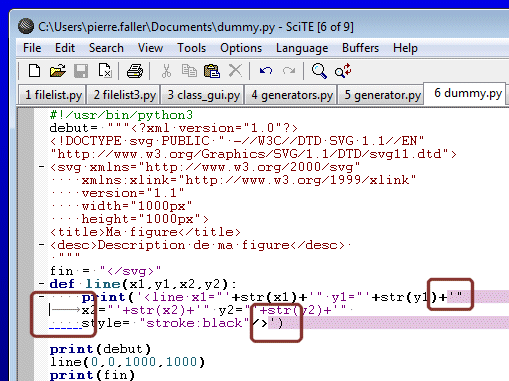Switch to the 4 generators.py tab
Image resolution: width=509 pixels, height=381 pixels.
[292, 95]
